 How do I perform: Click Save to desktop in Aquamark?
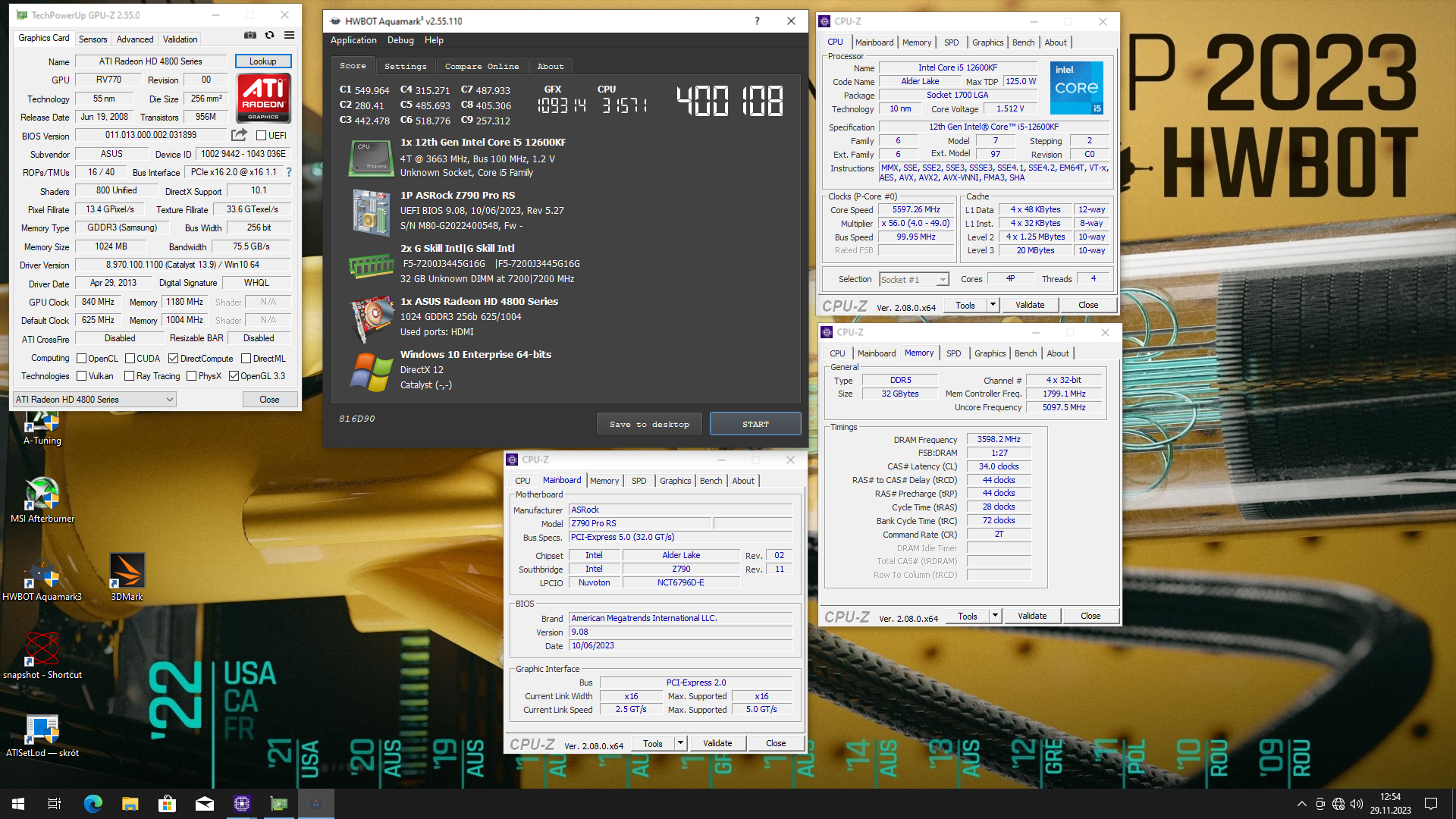tap(649, 424)
